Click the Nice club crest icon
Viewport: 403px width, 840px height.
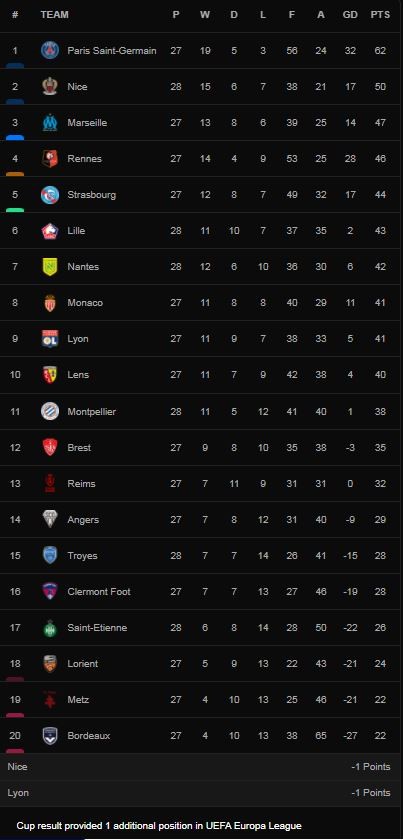click(50, 86)
